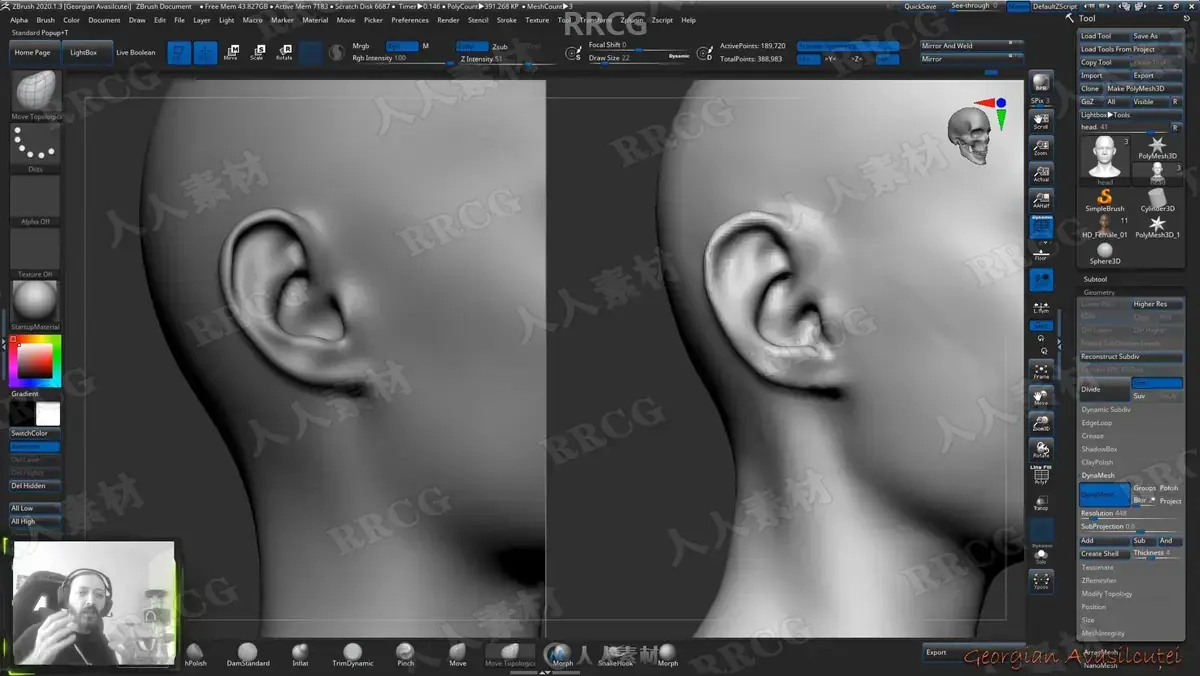The image size is (1200, 676).
Task: Open the Render menu
Action: [x=448, y=20]
